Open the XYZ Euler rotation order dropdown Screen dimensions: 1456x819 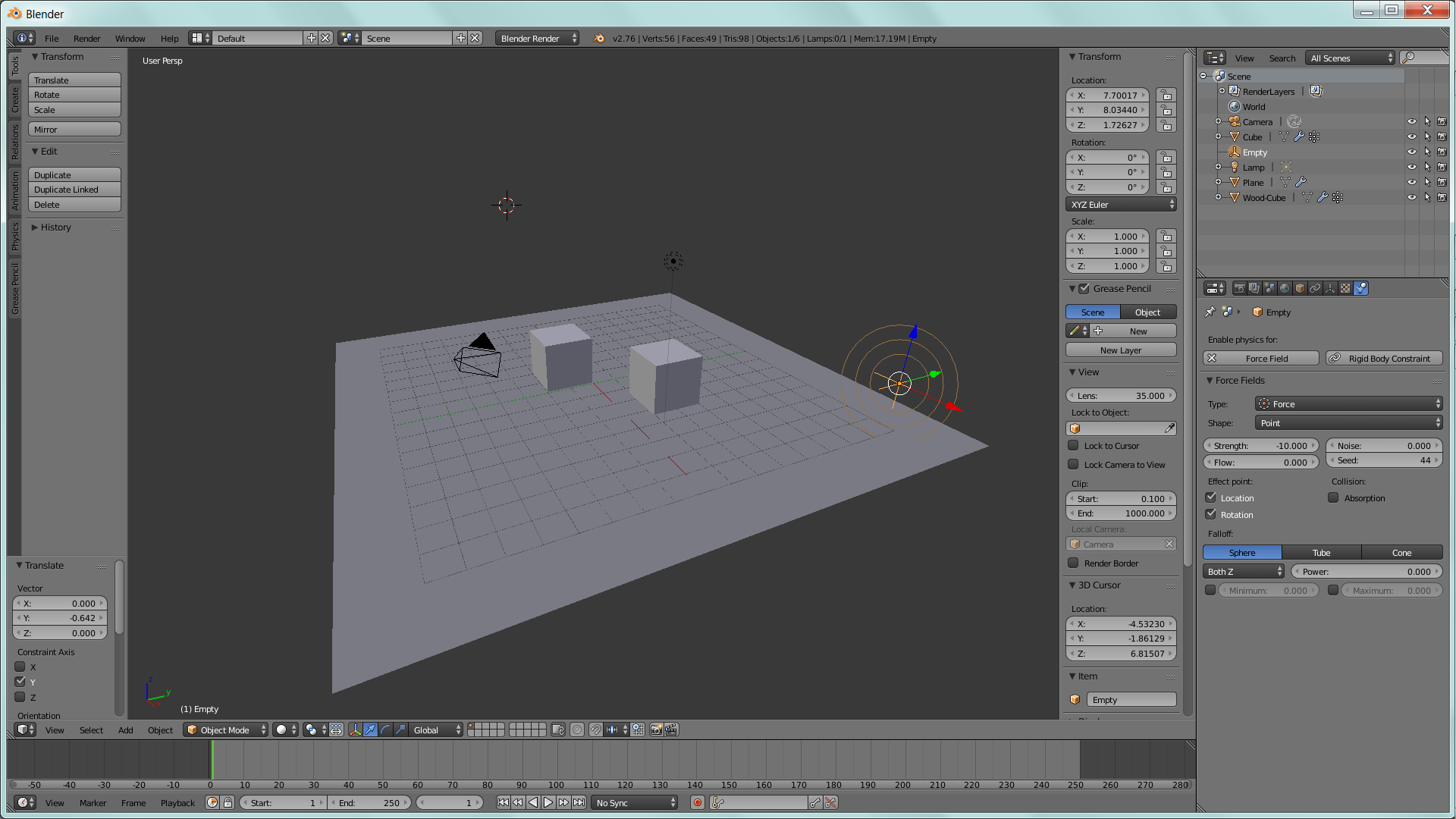1121,204
